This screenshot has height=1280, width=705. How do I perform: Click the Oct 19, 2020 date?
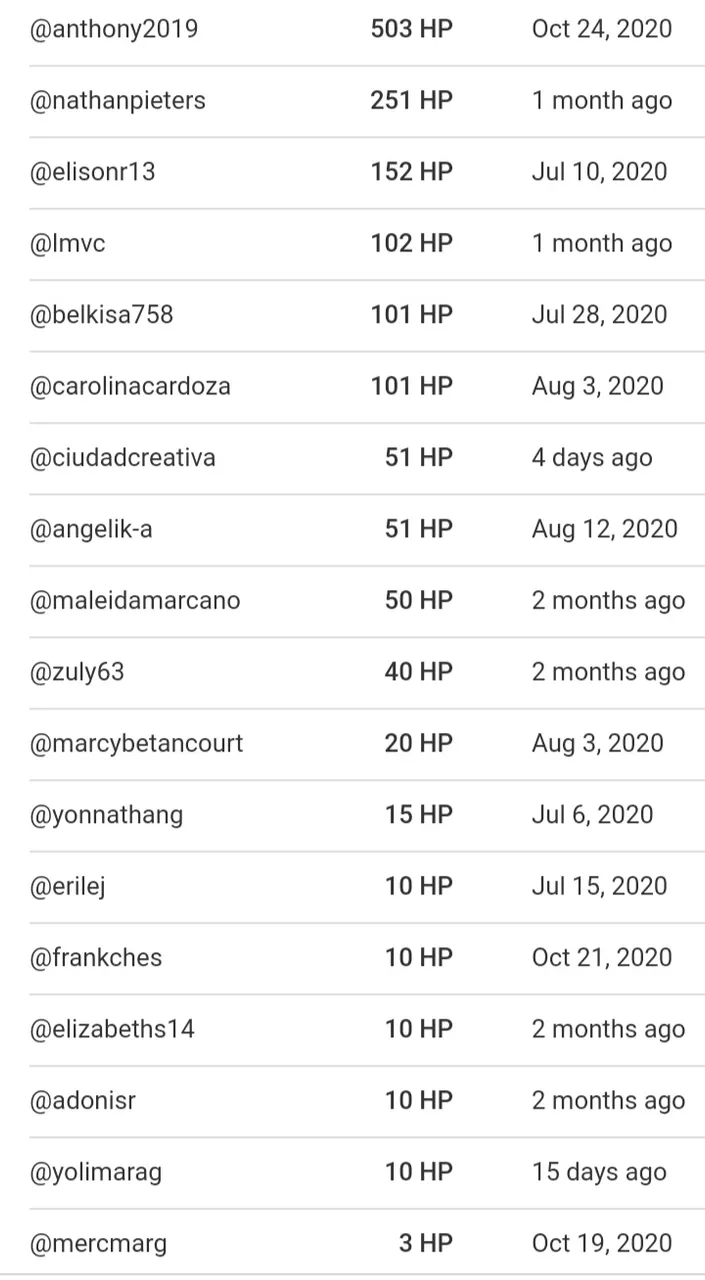(x=602, y=1244)
